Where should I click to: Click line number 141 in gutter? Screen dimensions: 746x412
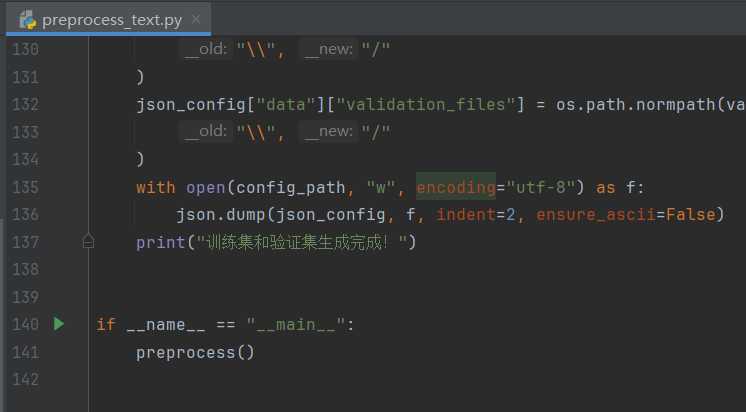click(25, 353)
